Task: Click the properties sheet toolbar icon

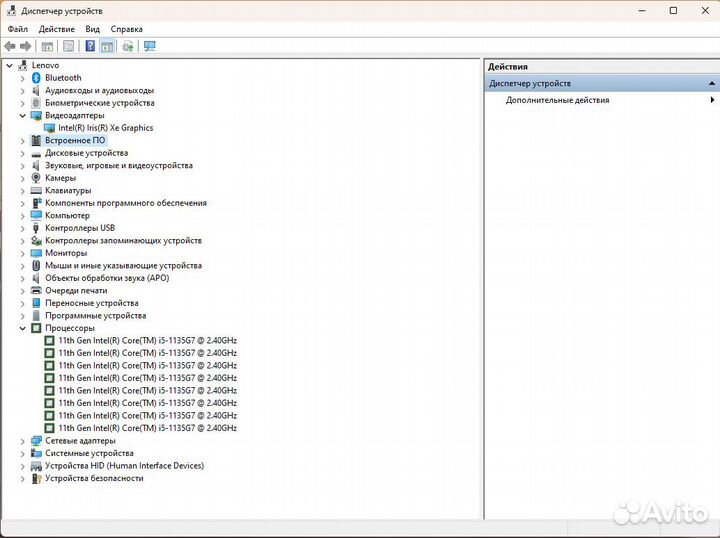Action: 68,46
